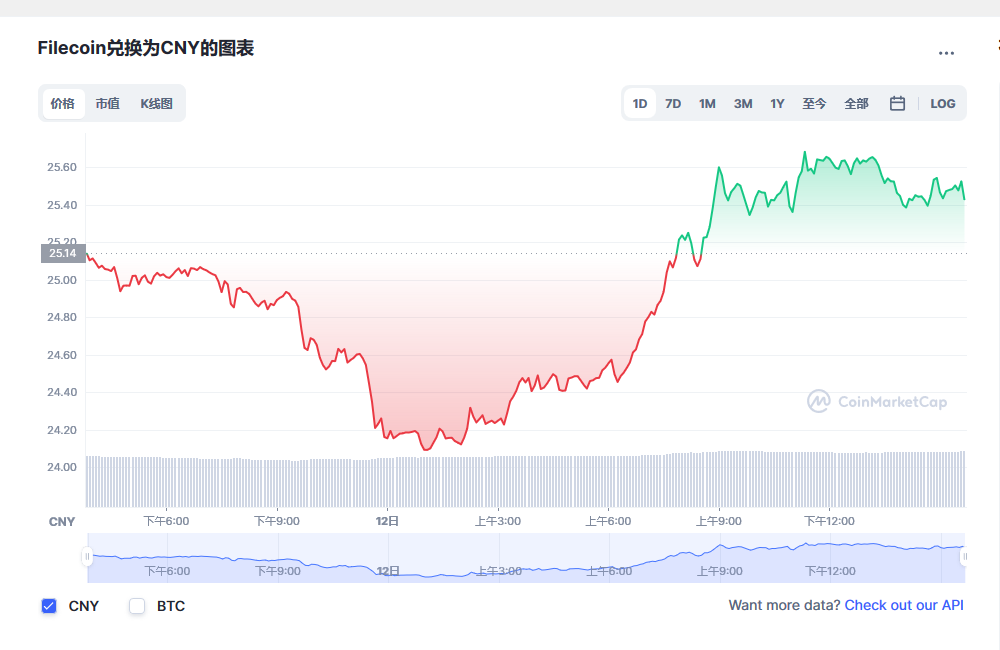The height and width of the screenshot is (650, 1000).
Task: Select the 3M time range
Action: tap(743, 103)
